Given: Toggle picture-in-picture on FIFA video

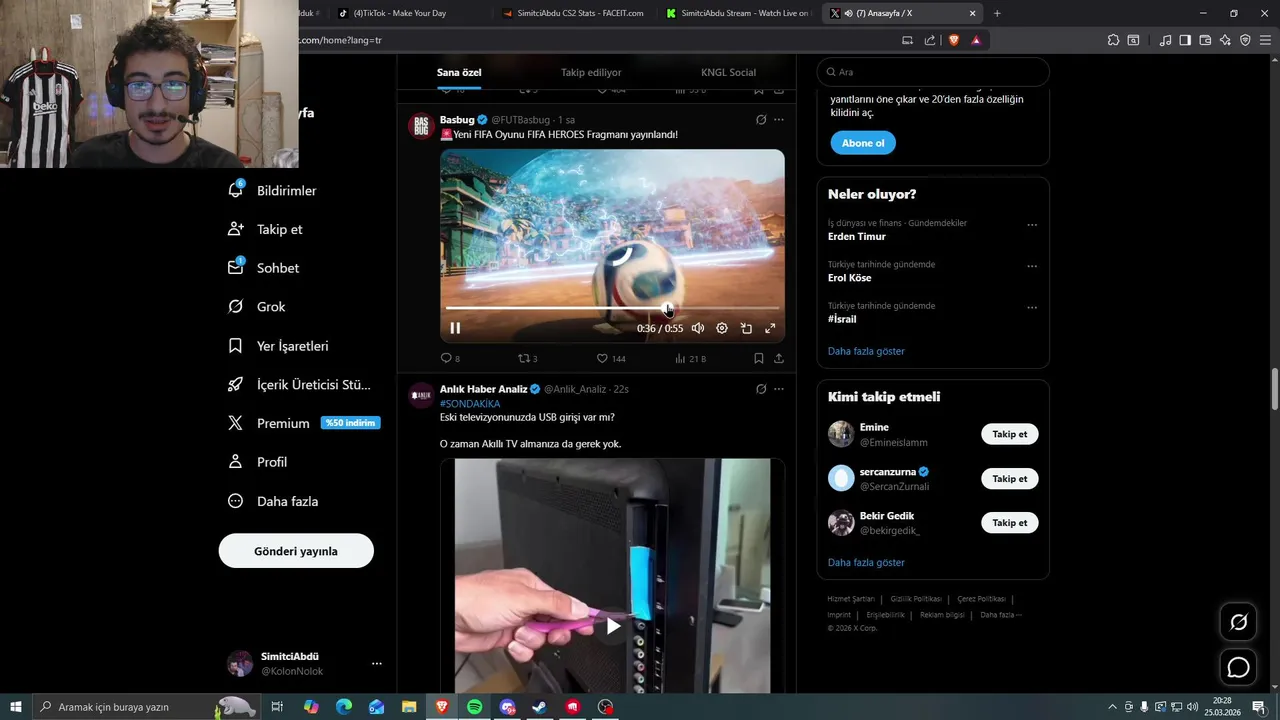Looking at the screenshot, I should [x=746, y=328].
